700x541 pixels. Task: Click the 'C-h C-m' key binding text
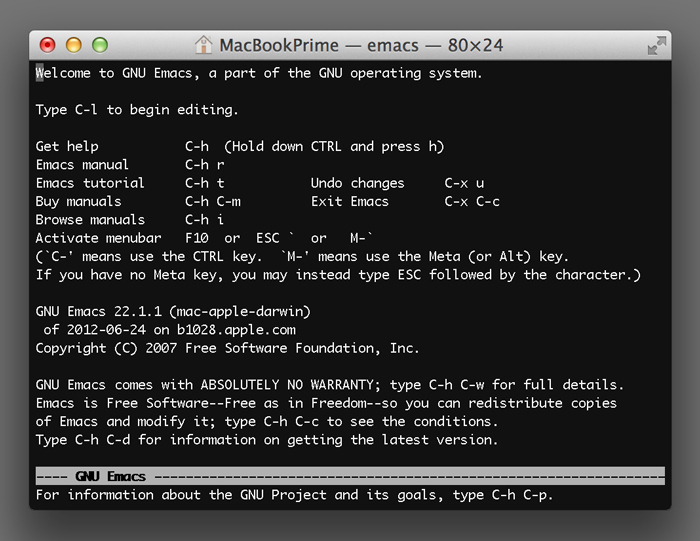coord(213,201)
